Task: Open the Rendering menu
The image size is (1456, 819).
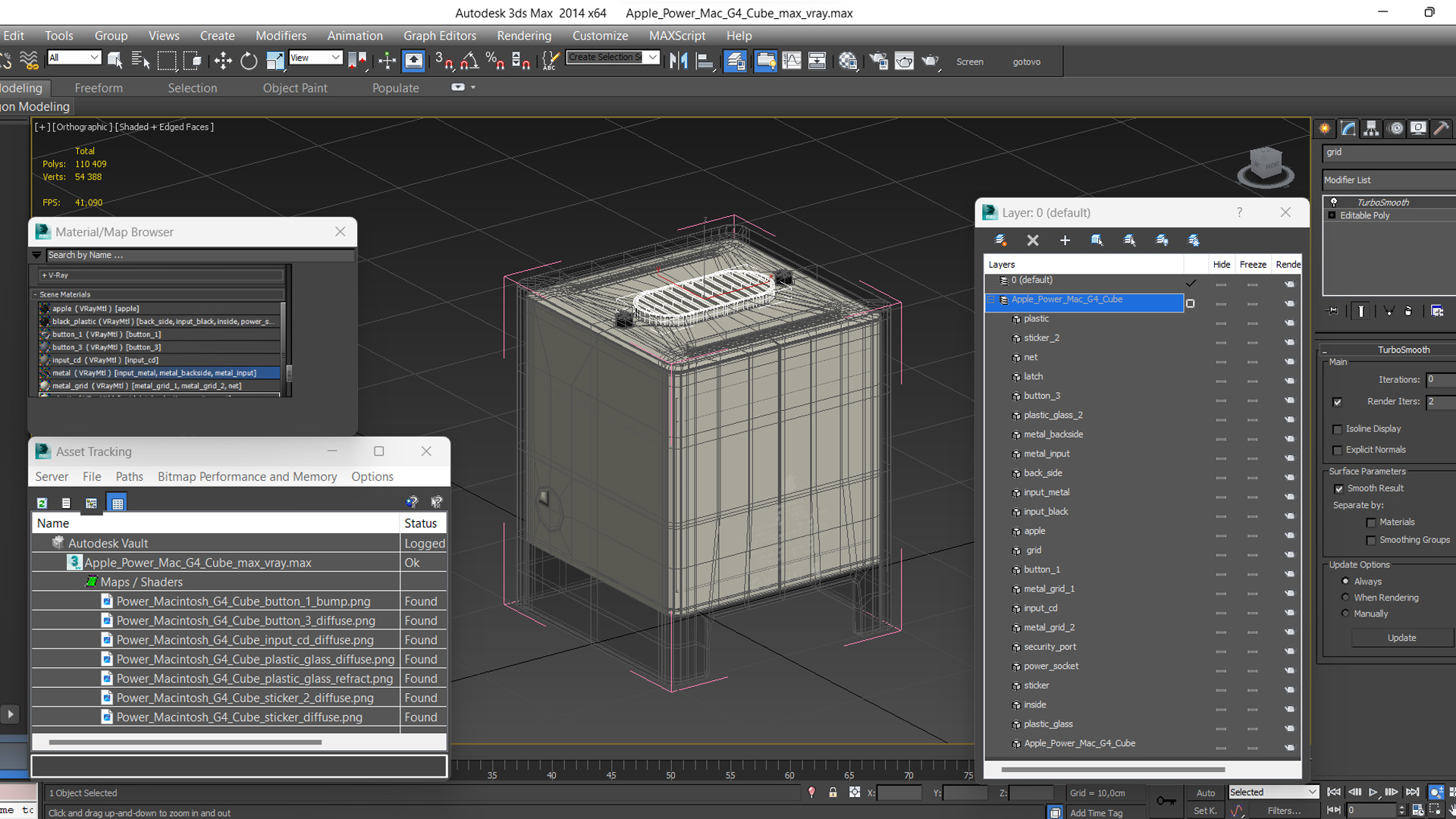Action: [524, 36]
